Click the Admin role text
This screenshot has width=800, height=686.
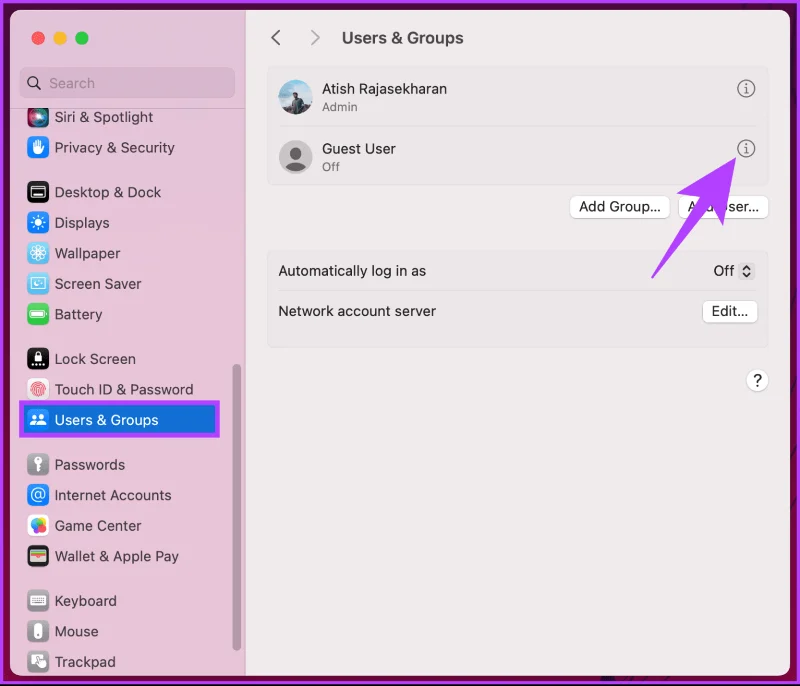pyautogui.click(x=340, y=107)
